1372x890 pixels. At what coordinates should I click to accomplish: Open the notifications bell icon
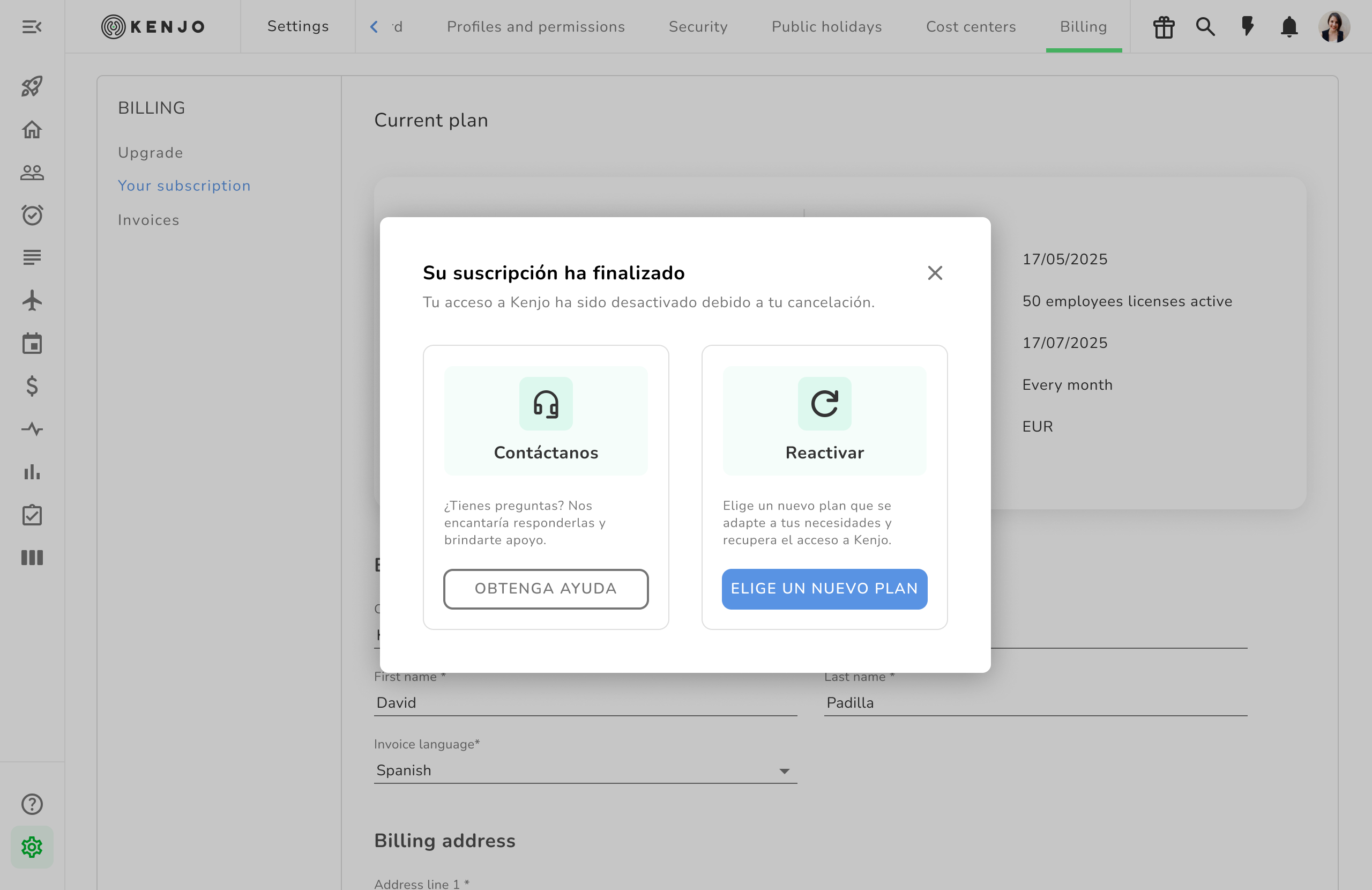pos(1289,26)
